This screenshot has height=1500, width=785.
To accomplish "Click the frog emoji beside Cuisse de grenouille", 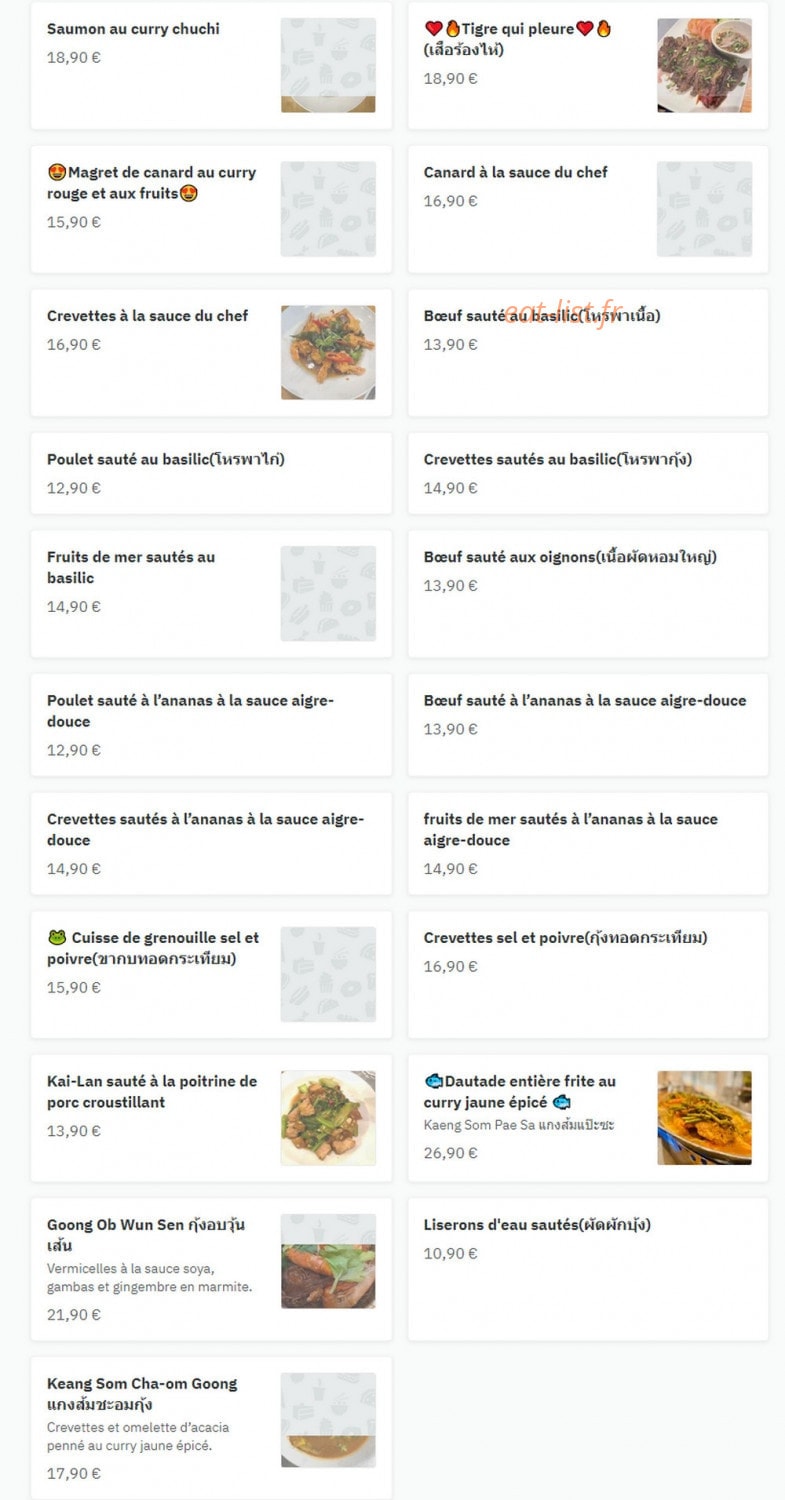I will (56, 938).
